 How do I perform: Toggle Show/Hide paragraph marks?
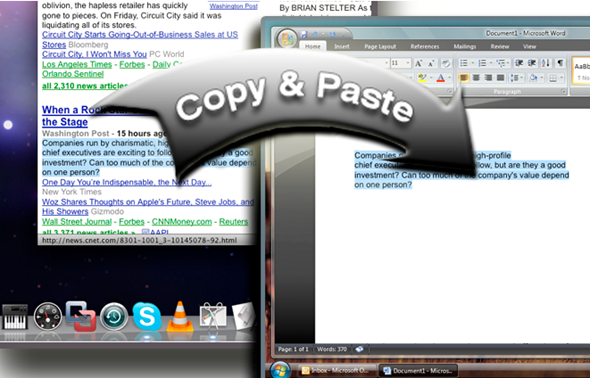pos(560,63)
